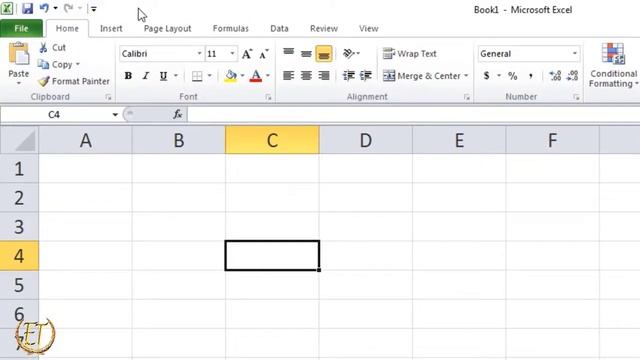The image size is (640, 360).
Task: Open Conditional Formatting menu
Action: (x=613, y=65)
